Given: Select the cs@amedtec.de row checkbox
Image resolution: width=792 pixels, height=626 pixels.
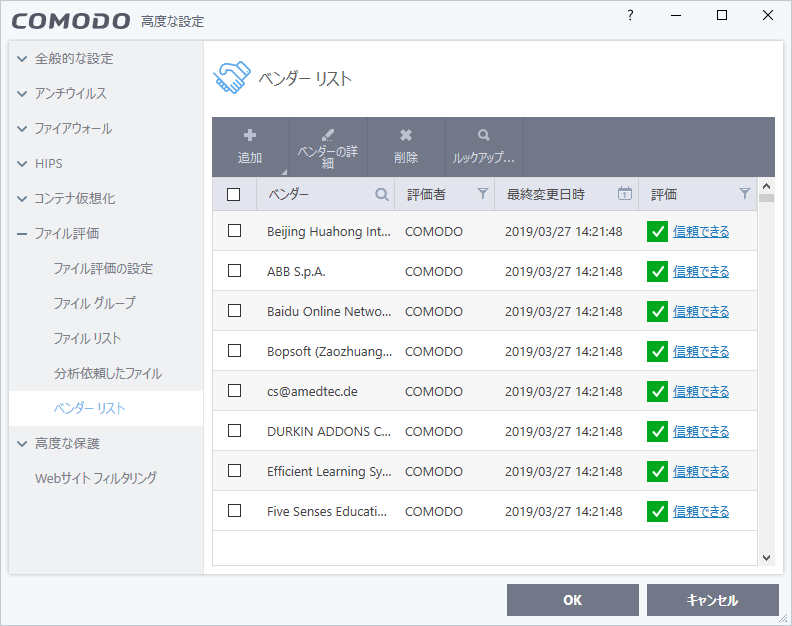Looking at the screenshot, I should [x=234, y=391].
